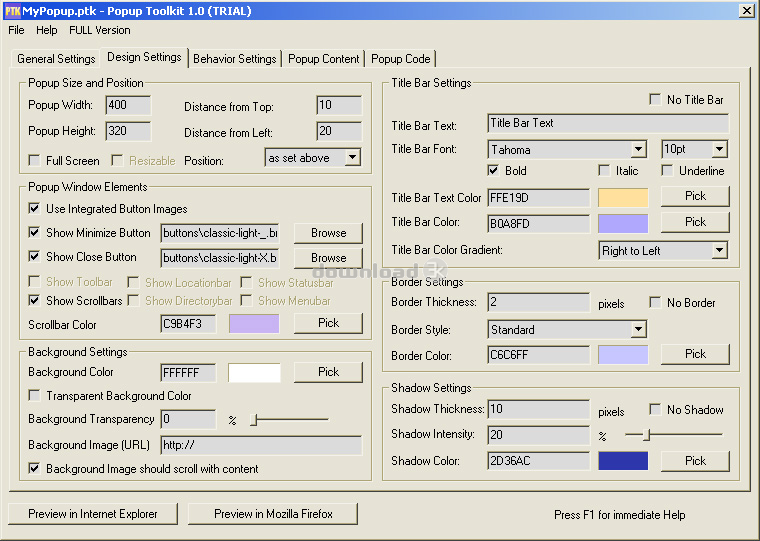Click the Title Bar Color swatch
The image size is (760, 541).
pos(623,224)
